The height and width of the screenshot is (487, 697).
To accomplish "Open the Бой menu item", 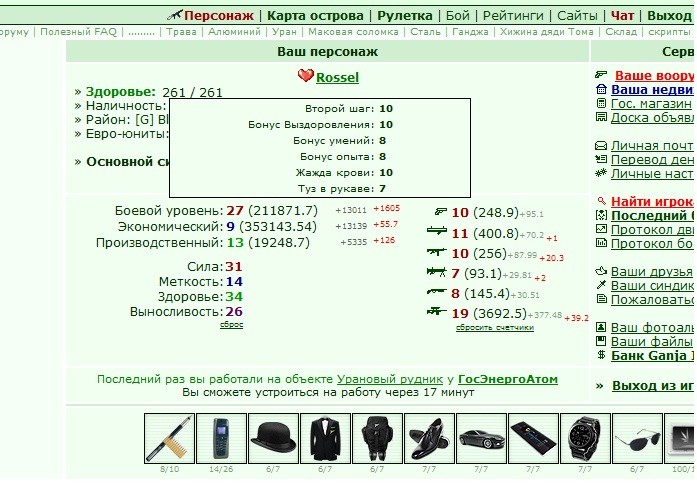I will click(x=457, y=16).
